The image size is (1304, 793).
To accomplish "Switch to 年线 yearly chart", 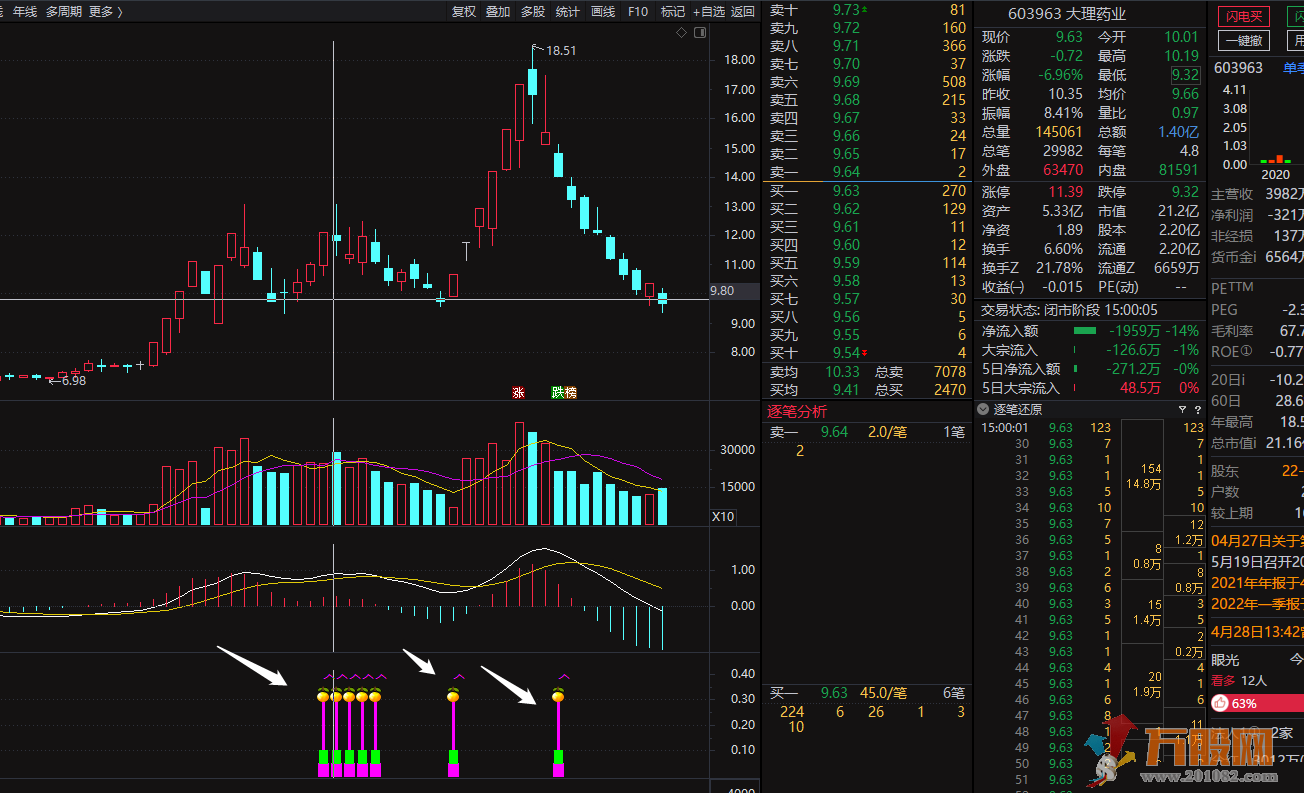I will coord(24,11).
